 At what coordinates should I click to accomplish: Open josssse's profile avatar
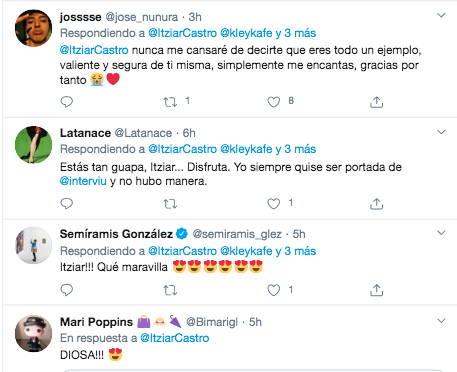[34, 28]
